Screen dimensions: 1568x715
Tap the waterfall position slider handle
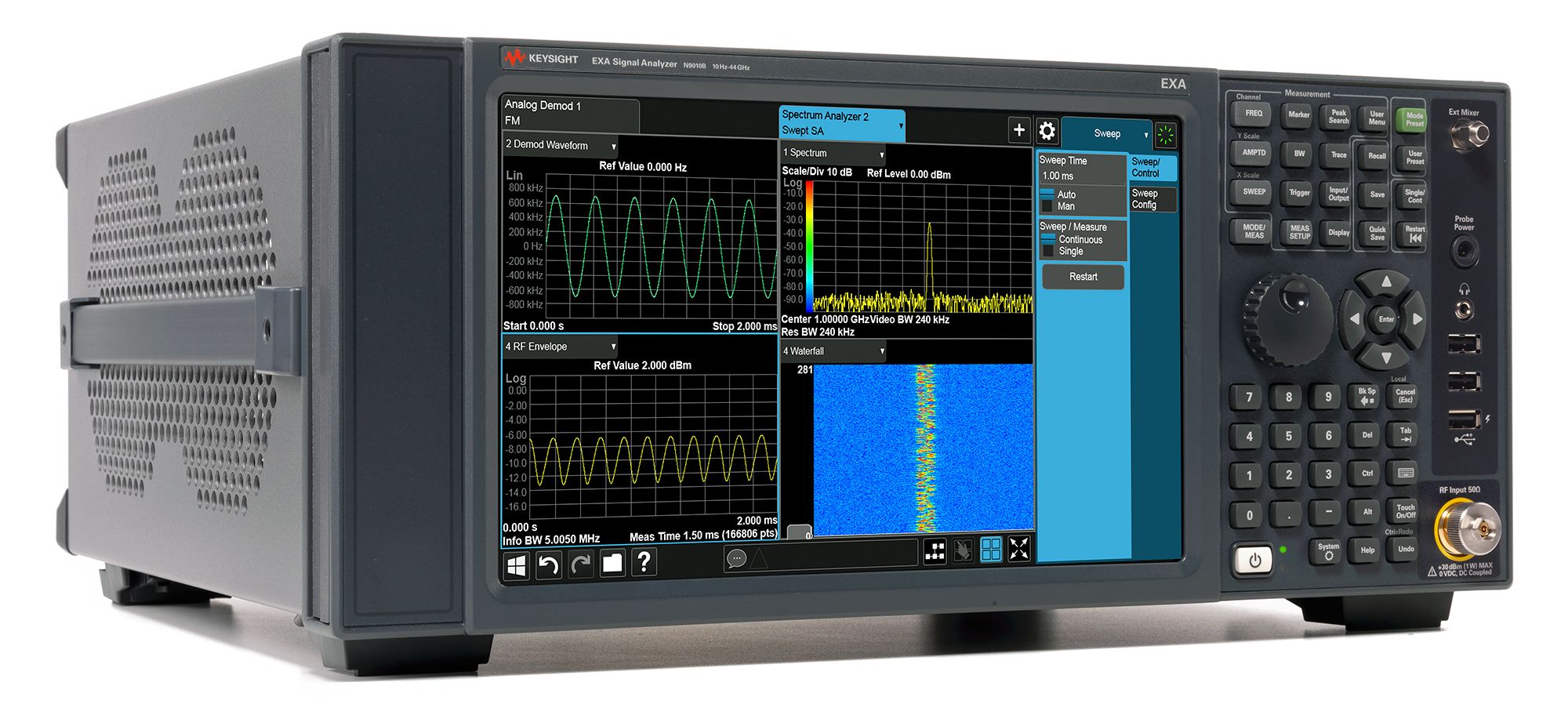click(x=799, y=532)
